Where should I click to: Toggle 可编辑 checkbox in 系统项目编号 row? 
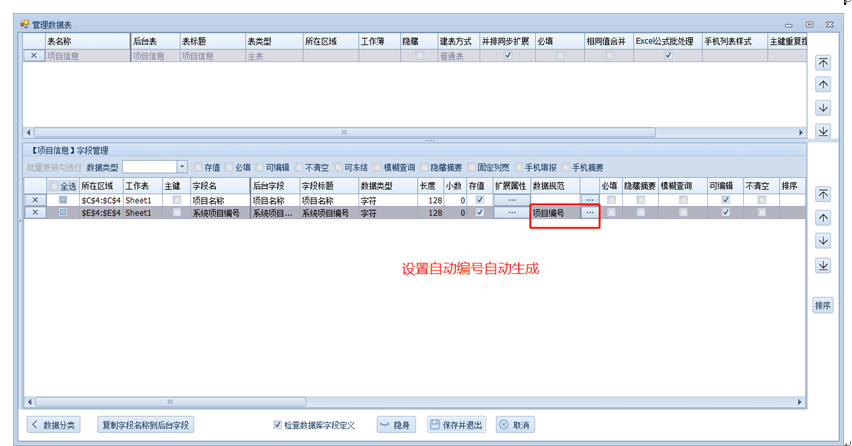pyautogui.click(x=726, y=213)
